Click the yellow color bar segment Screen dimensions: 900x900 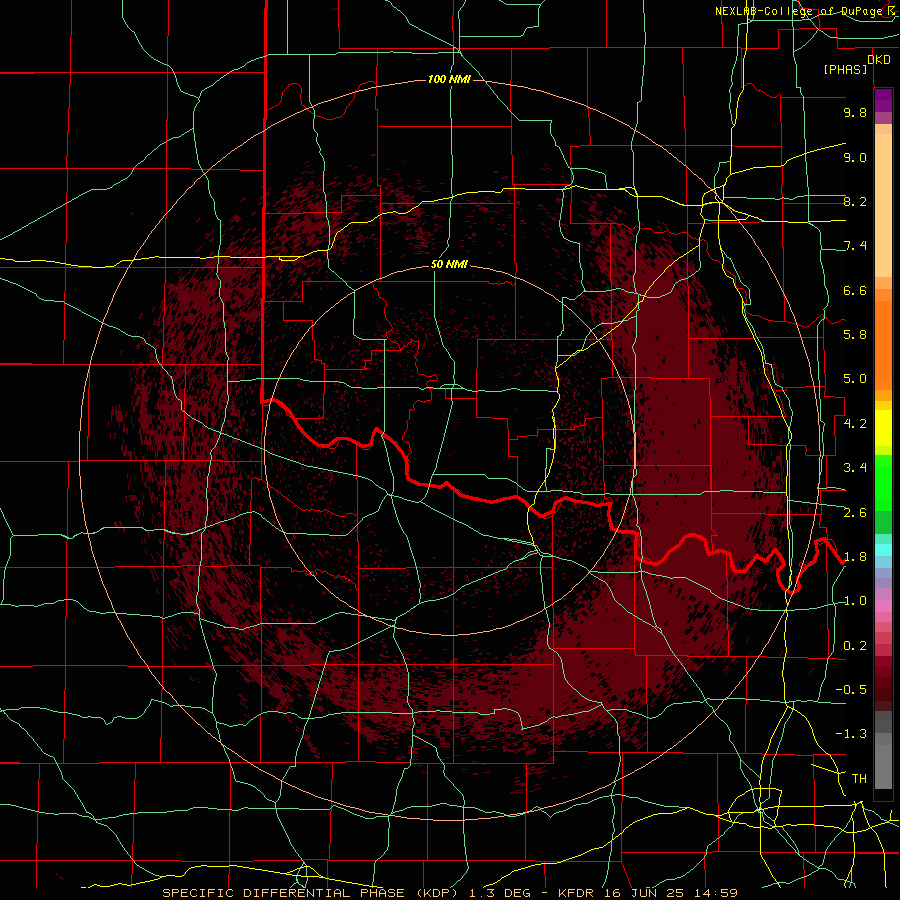(x=883, y=428)
